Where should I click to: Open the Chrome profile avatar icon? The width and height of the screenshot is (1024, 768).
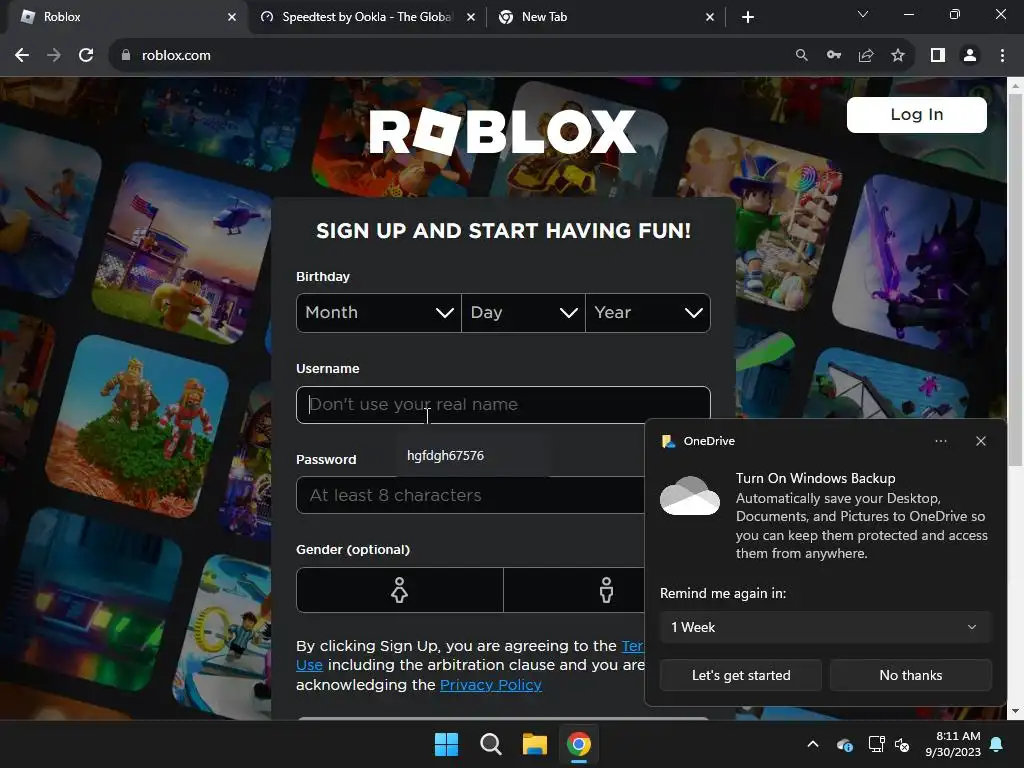pyautogui.click(x=970, y=56)
